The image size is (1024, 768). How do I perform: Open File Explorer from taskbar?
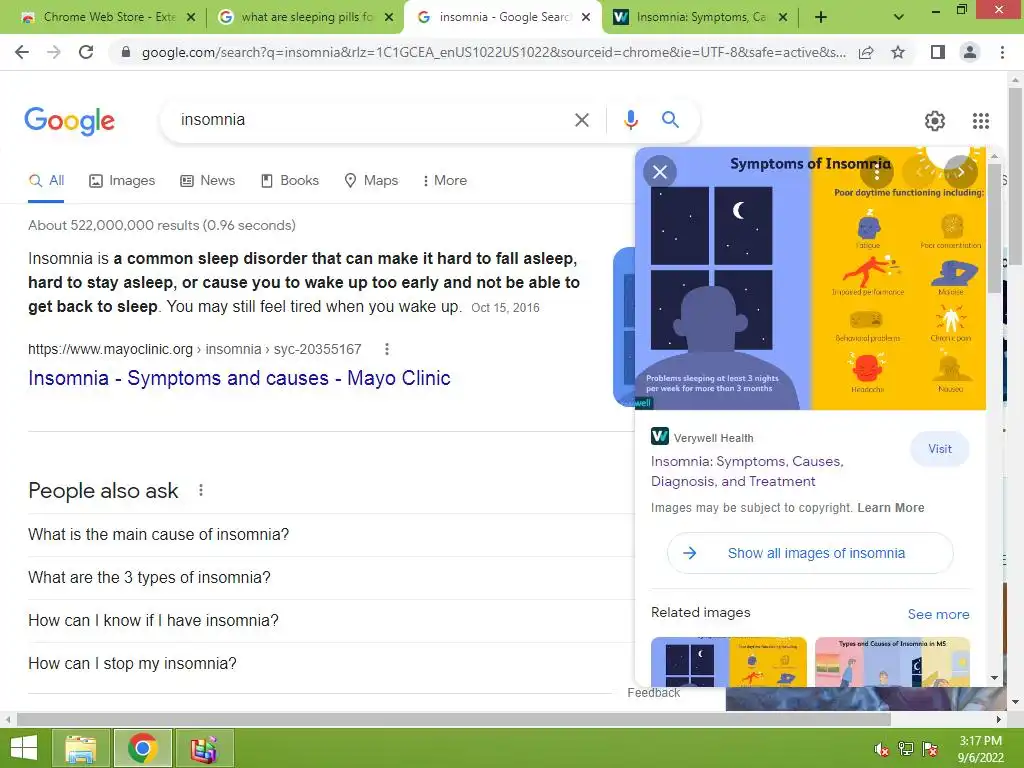80,748
